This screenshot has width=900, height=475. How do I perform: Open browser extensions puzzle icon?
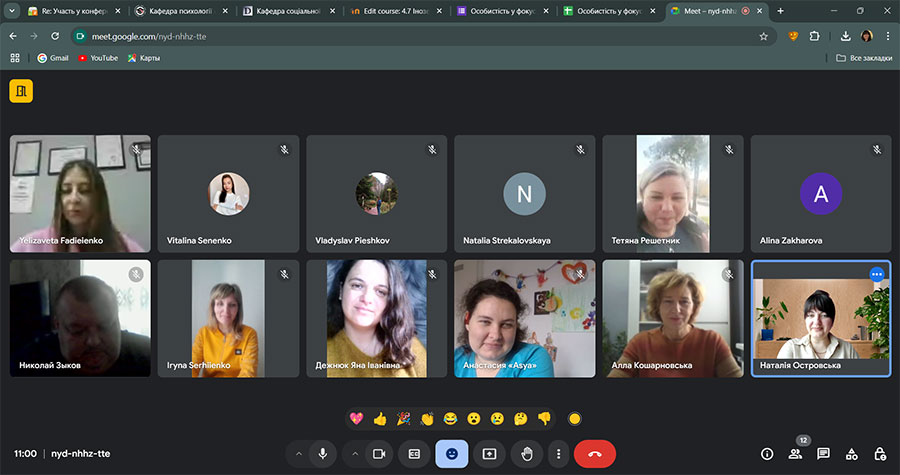[x=814, y=36]
